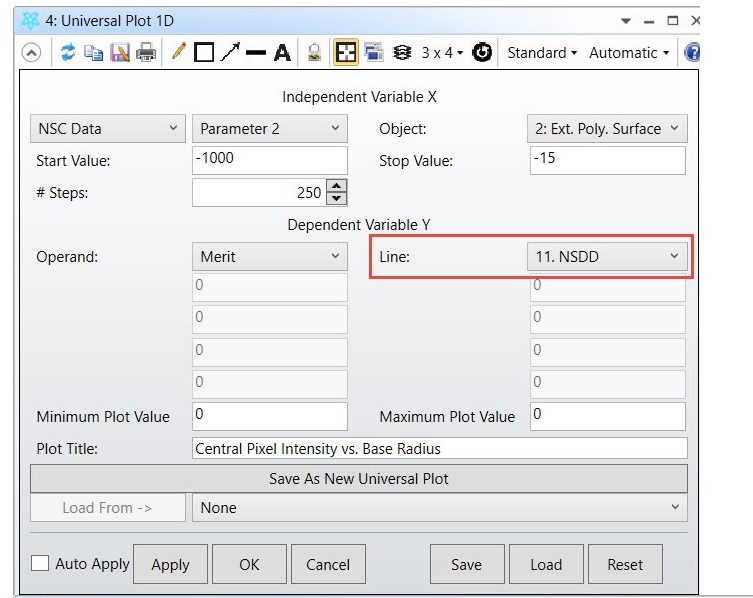Click the Cancel button
Viewport: 753px width, 598px height.
pos(328,564)
